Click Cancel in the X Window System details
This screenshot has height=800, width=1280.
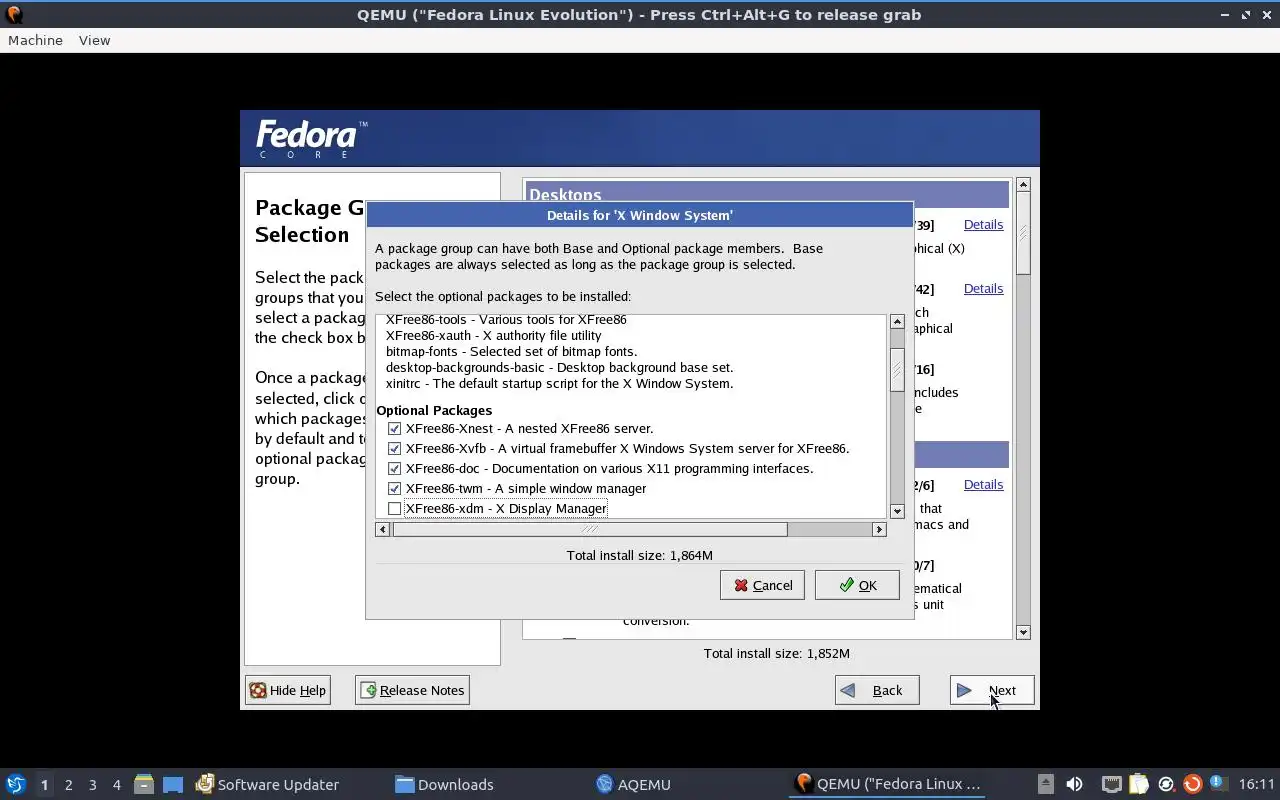tap(762, 585)
